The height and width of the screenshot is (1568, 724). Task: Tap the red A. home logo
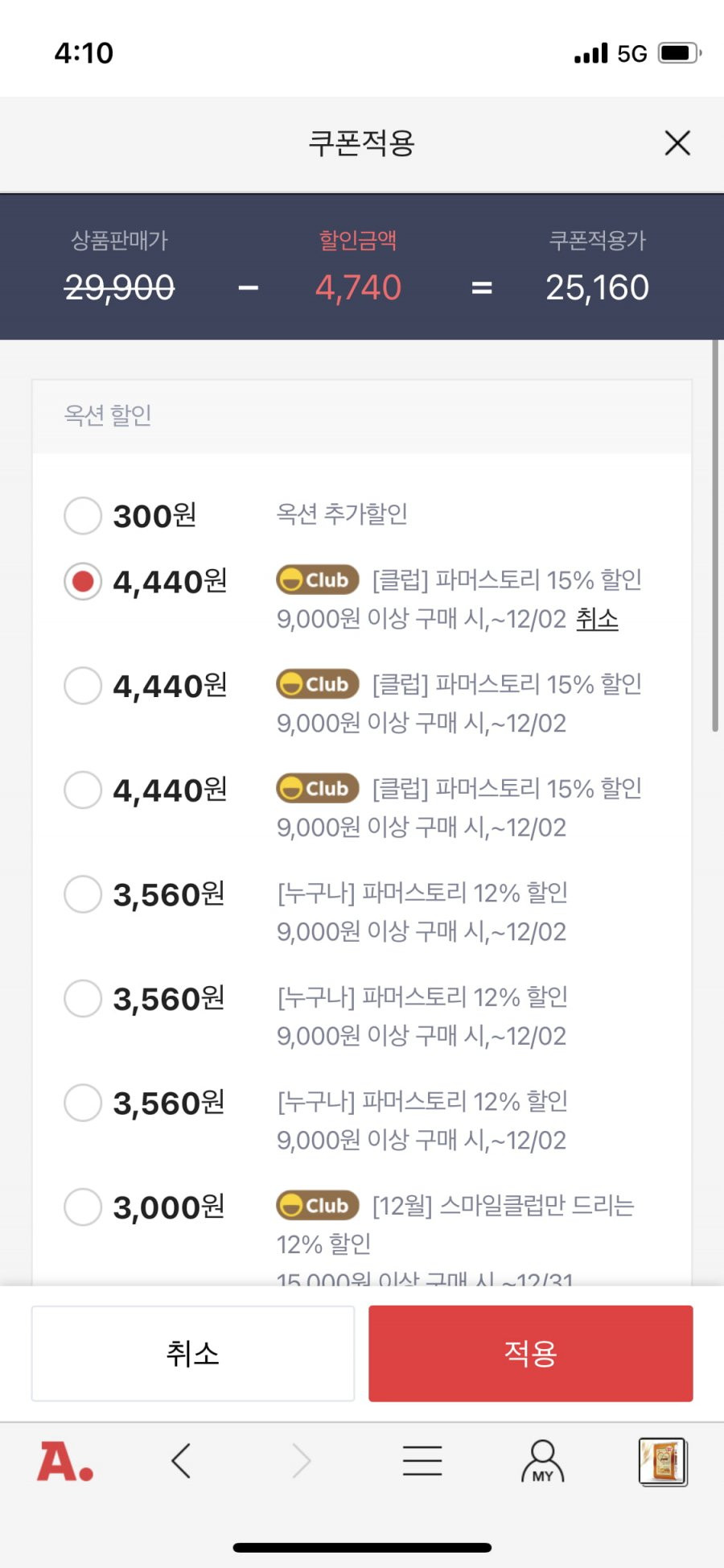[x=65, y=1462]
